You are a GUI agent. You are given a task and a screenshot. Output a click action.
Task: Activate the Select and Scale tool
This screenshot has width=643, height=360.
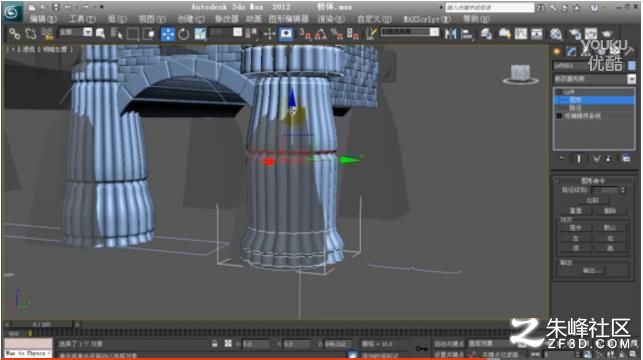tap(200, 34)
